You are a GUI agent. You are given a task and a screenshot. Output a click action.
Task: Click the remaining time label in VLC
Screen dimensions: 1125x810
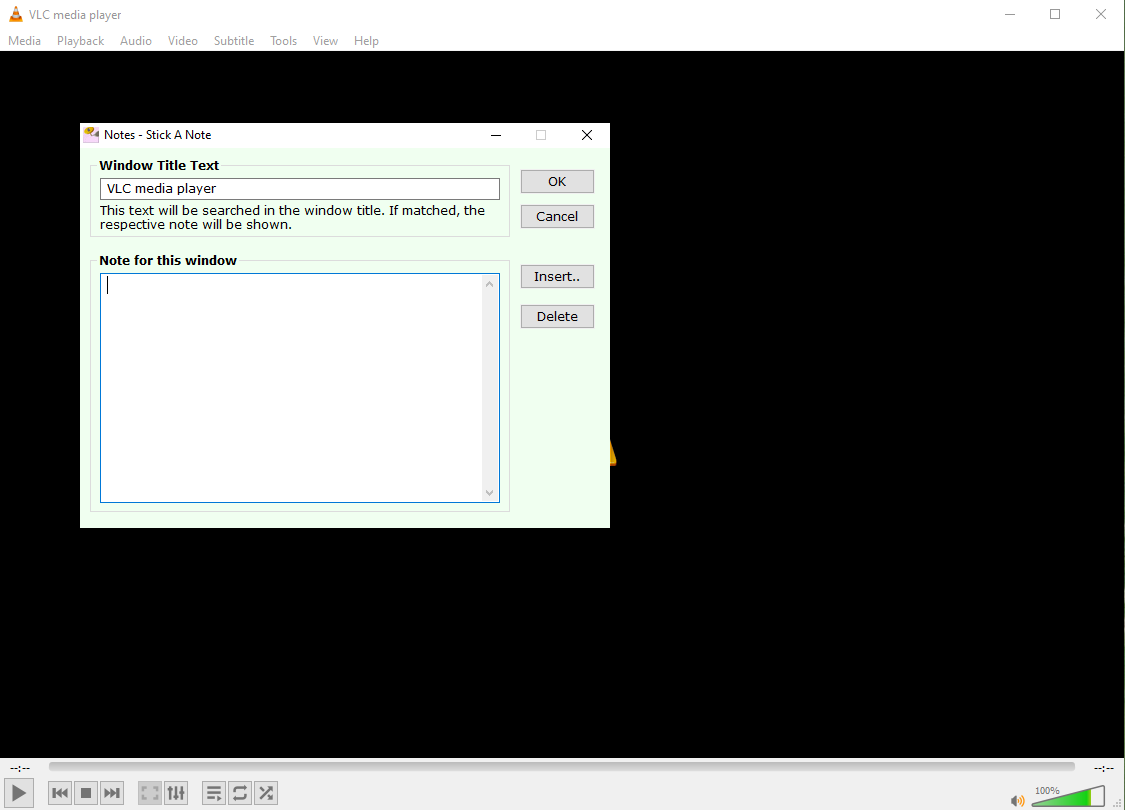click(1103, 768)
